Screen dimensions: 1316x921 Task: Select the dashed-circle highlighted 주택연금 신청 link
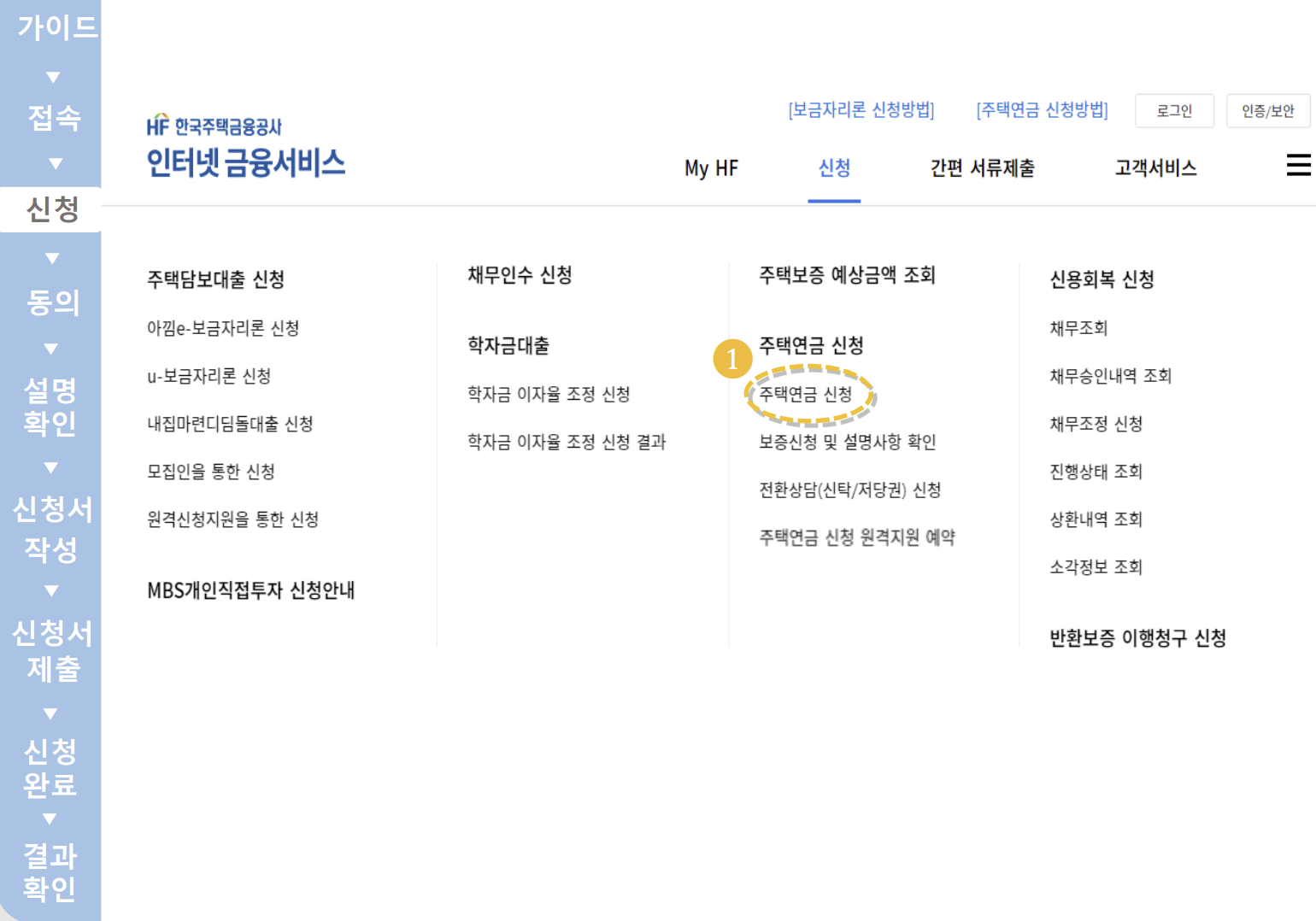pyautogui.click(x=808, y=396)
